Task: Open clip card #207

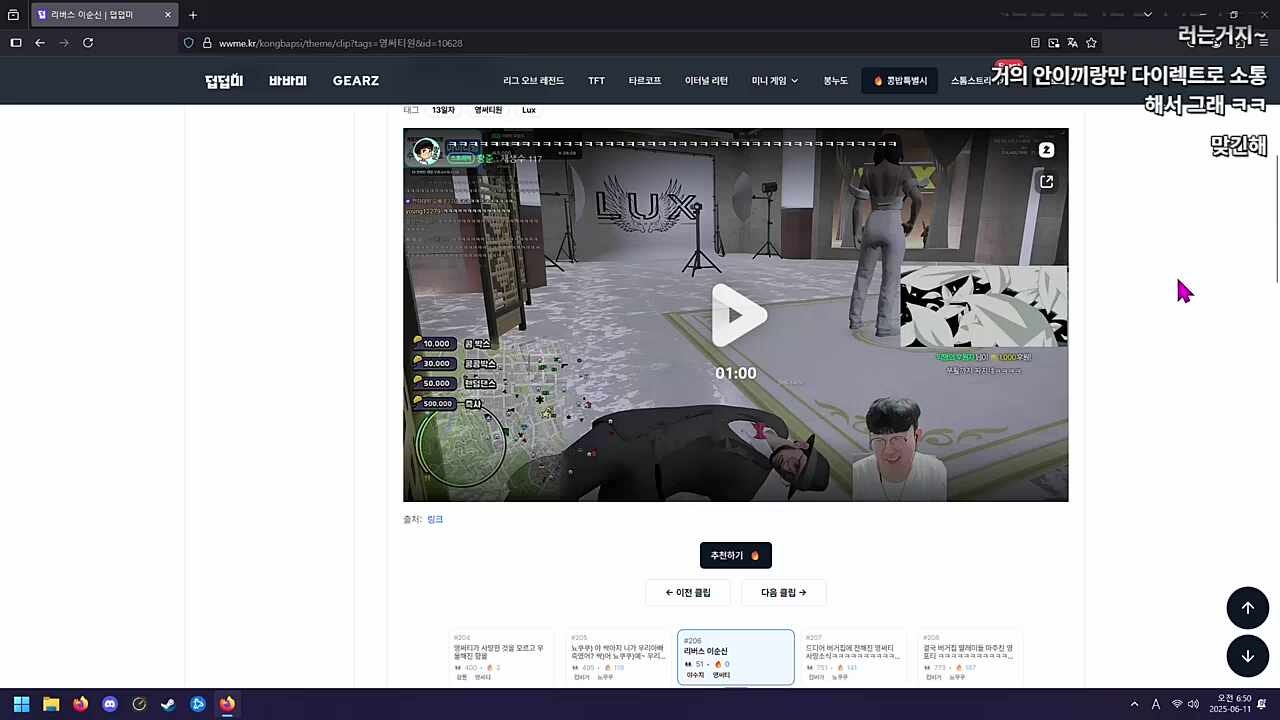Action: tap(854, 657)
